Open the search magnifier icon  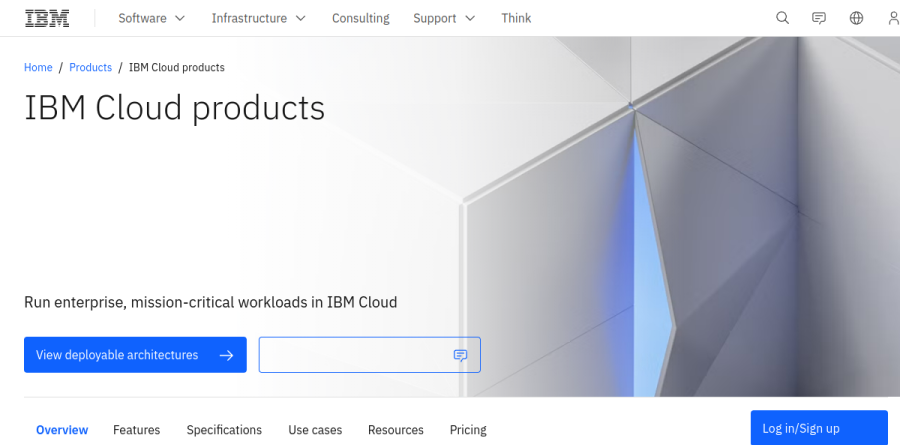coord(782,18)
